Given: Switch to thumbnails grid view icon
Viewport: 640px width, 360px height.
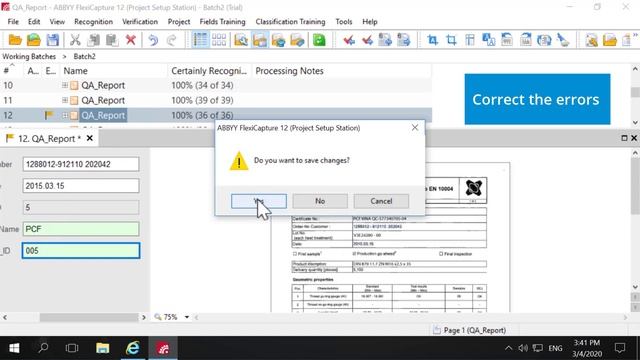Looking at the screenshot, I should coord(219,40).
